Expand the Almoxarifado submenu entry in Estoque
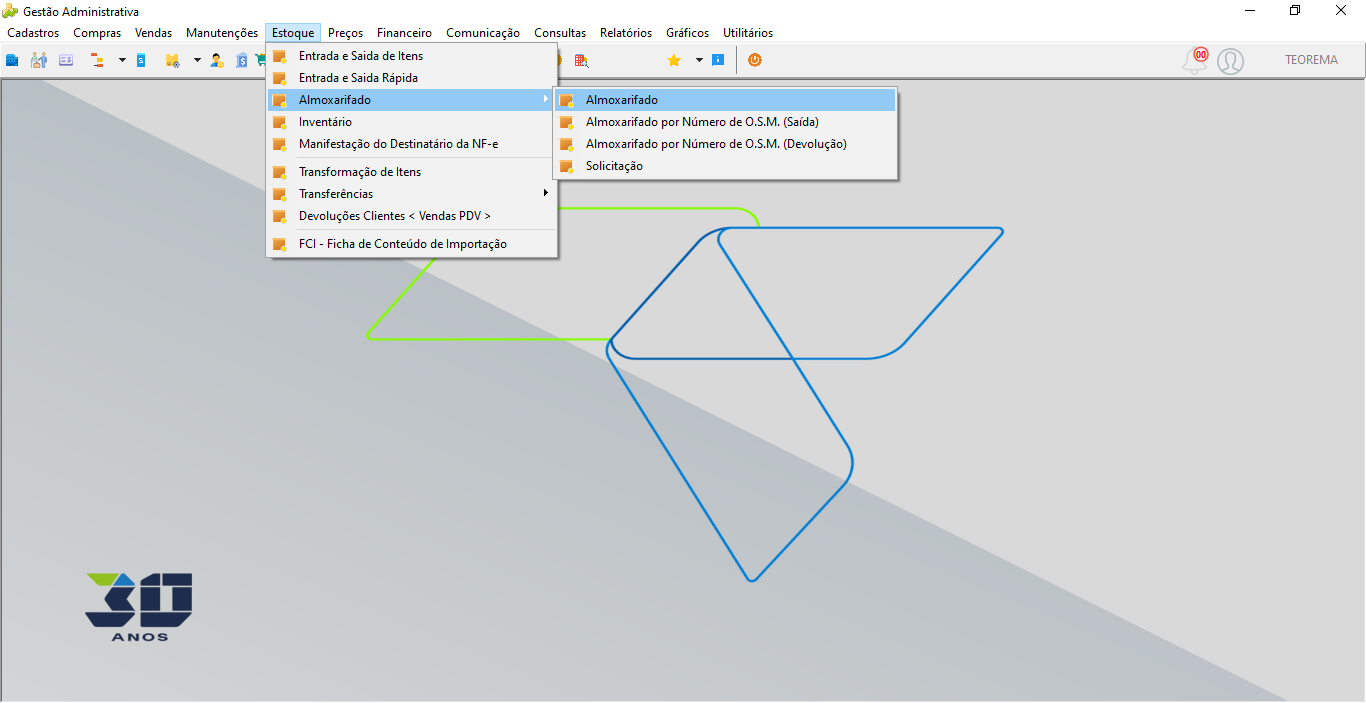 [x=412, y=100]
